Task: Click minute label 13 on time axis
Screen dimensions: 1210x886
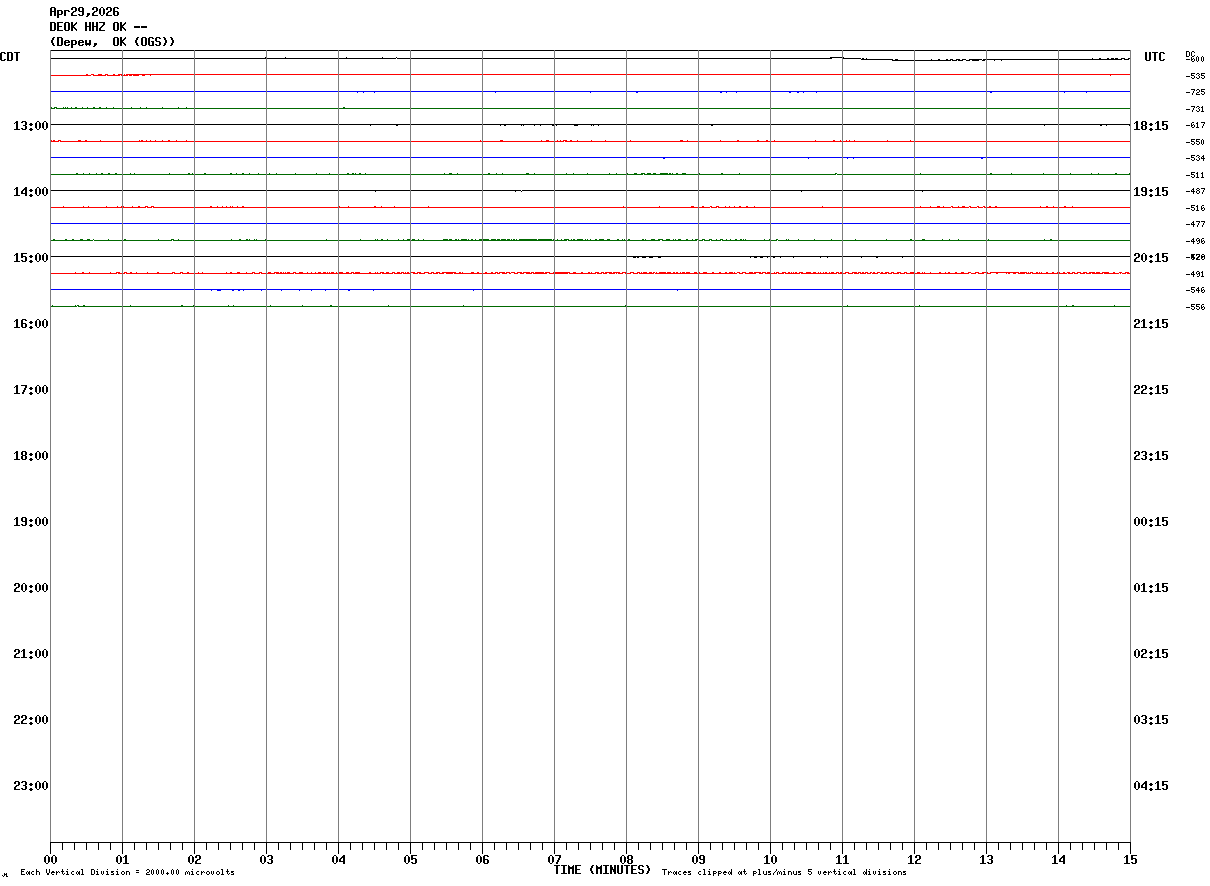Action: (986, 860)
